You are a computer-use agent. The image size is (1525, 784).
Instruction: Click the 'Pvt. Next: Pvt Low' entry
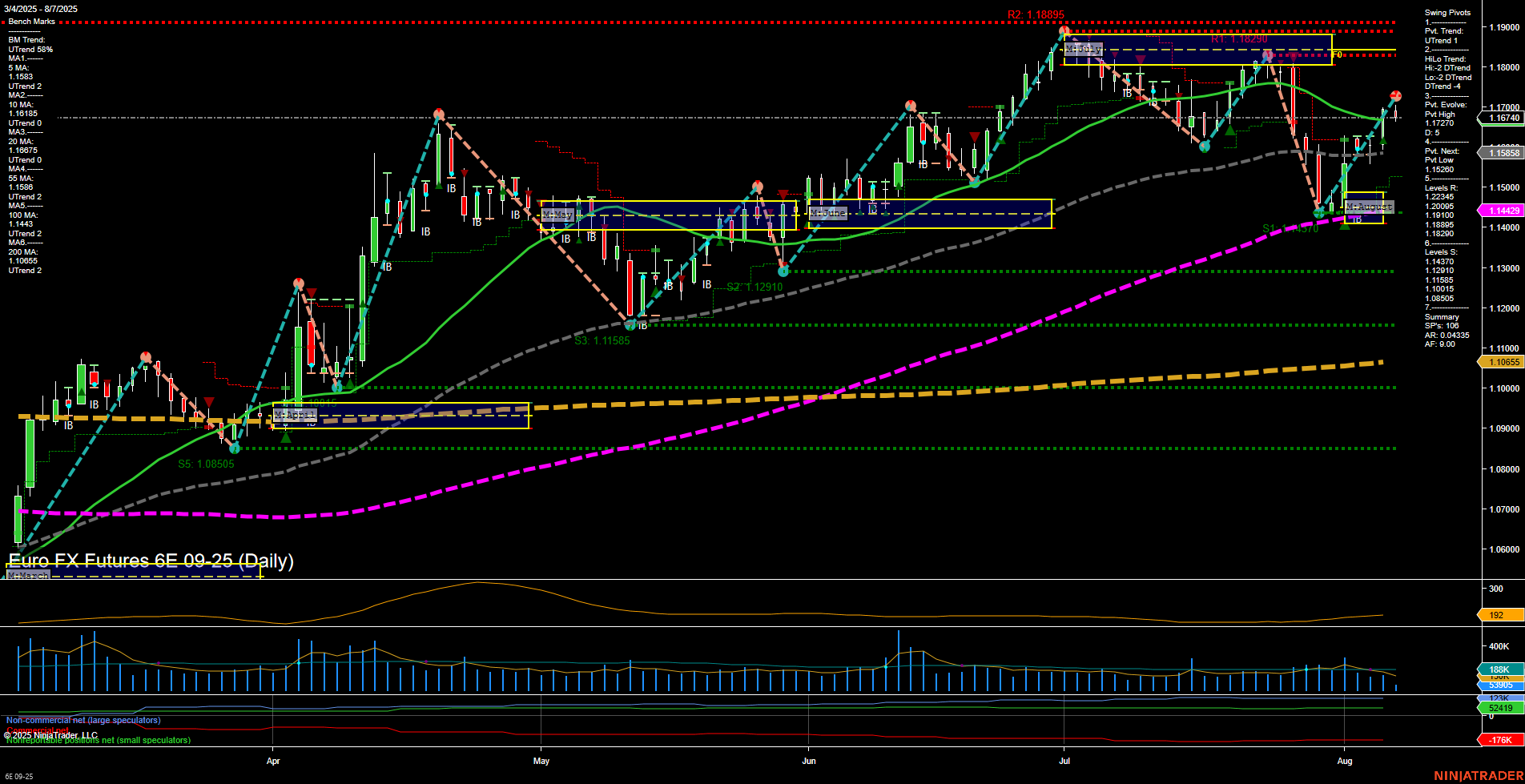[1443, 155]
